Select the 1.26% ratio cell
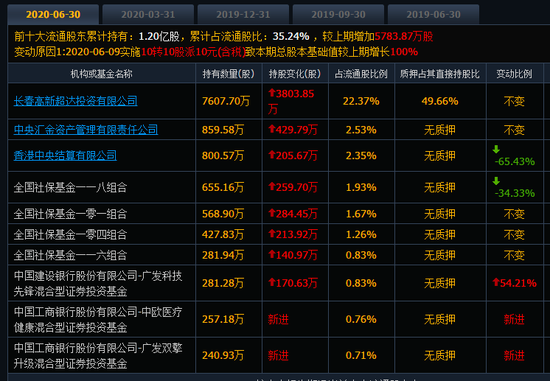This screenshot has height=381, width=550. tap(361, 234)
